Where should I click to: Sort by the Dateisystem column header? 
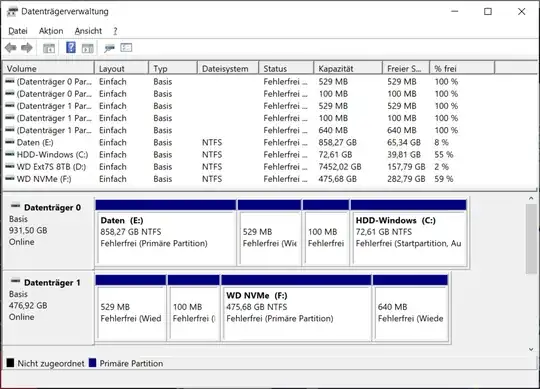point(228,69)
